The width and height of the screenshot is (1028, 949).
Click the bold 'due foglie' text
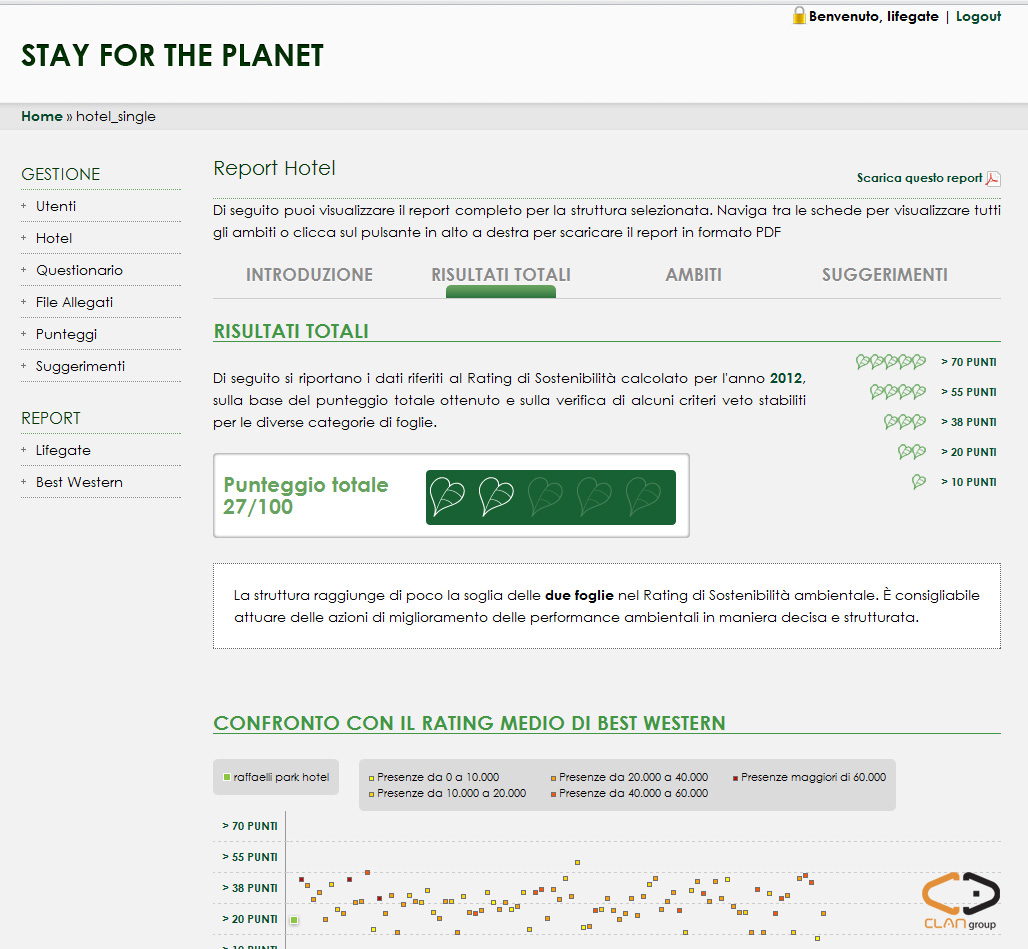579,595
